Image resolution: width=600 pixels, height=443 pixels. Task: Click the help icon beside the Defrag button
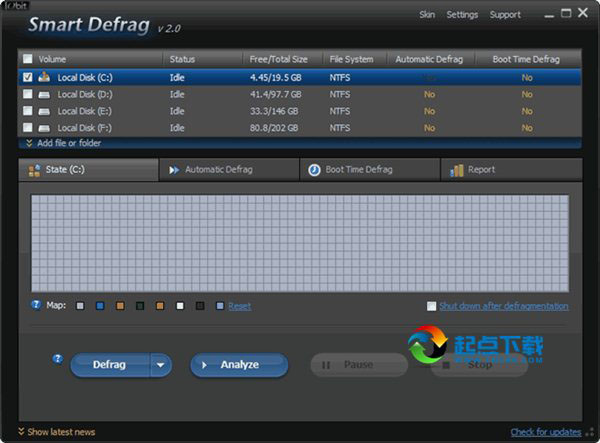57,356
